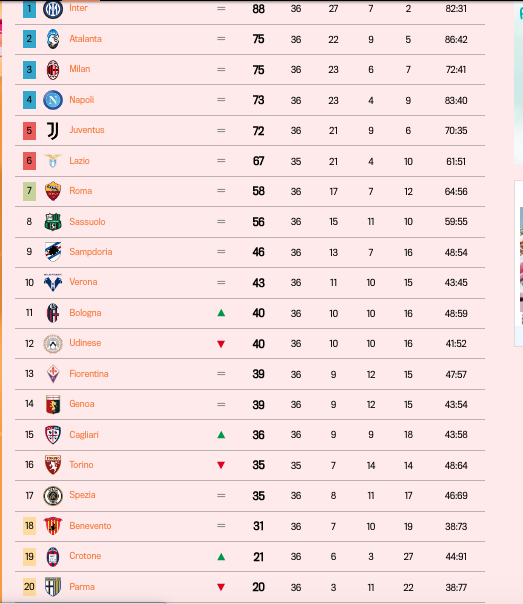Open the Sassuolo team name link
This screenshot has width=523, height=604.
point(87,221)
